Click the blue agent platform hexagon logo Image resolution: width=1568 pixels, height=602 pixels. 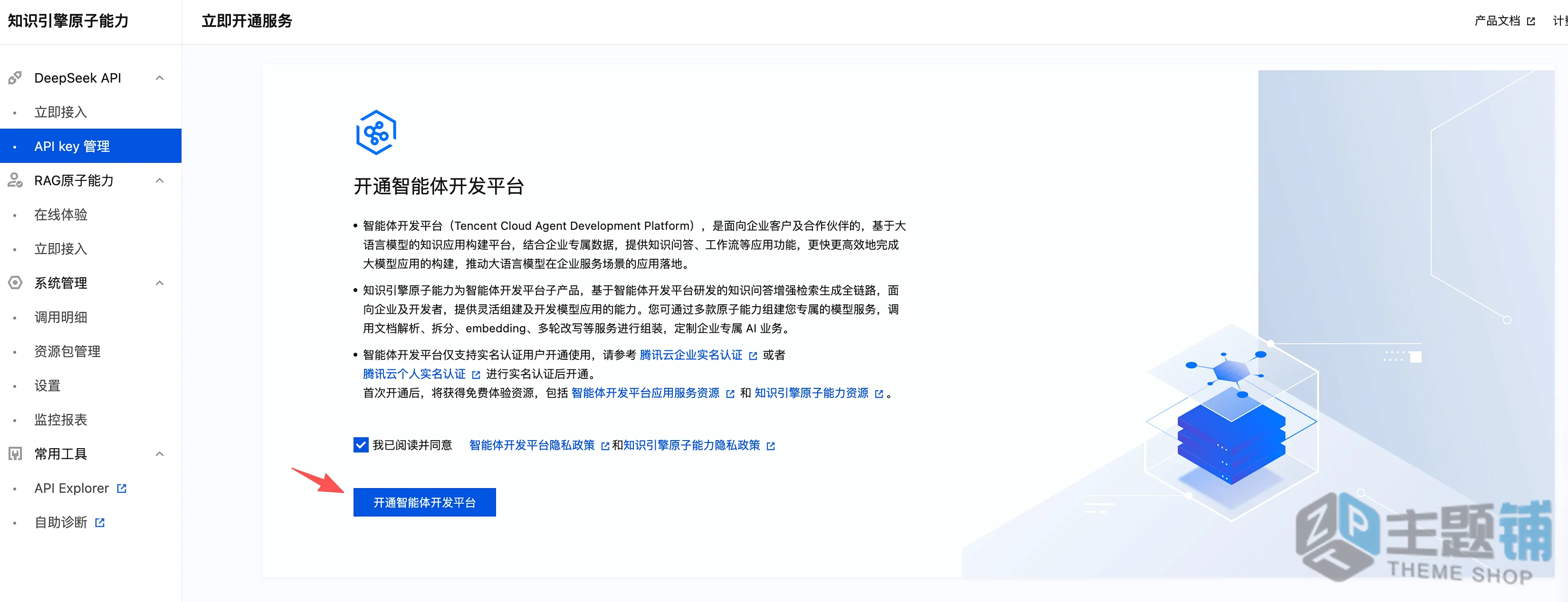pyautogui.click(x=376, y=132)
